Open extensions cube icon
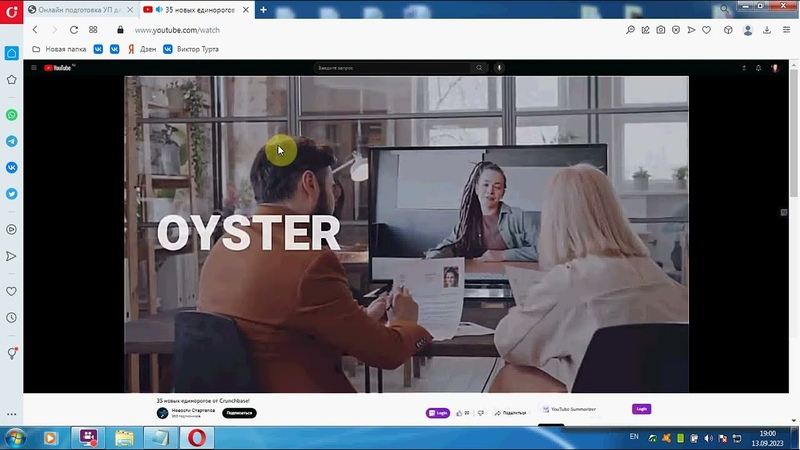Viewport: 800px width, 450px height. pyautogui.click(x=728, y=30)
